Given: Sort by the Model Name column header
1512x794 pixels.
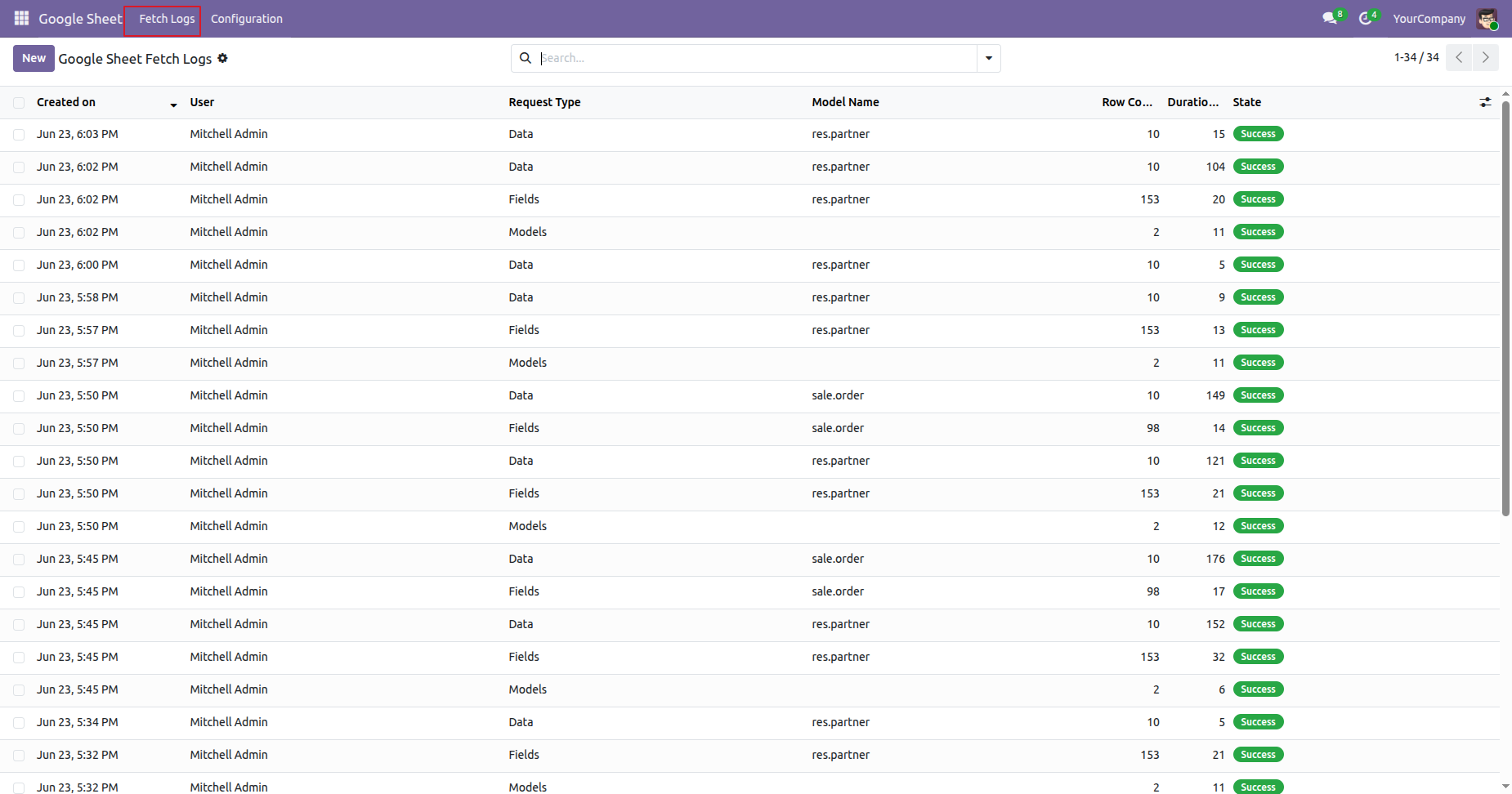Looking at the screenshot, I should click(x=845, y=102).
